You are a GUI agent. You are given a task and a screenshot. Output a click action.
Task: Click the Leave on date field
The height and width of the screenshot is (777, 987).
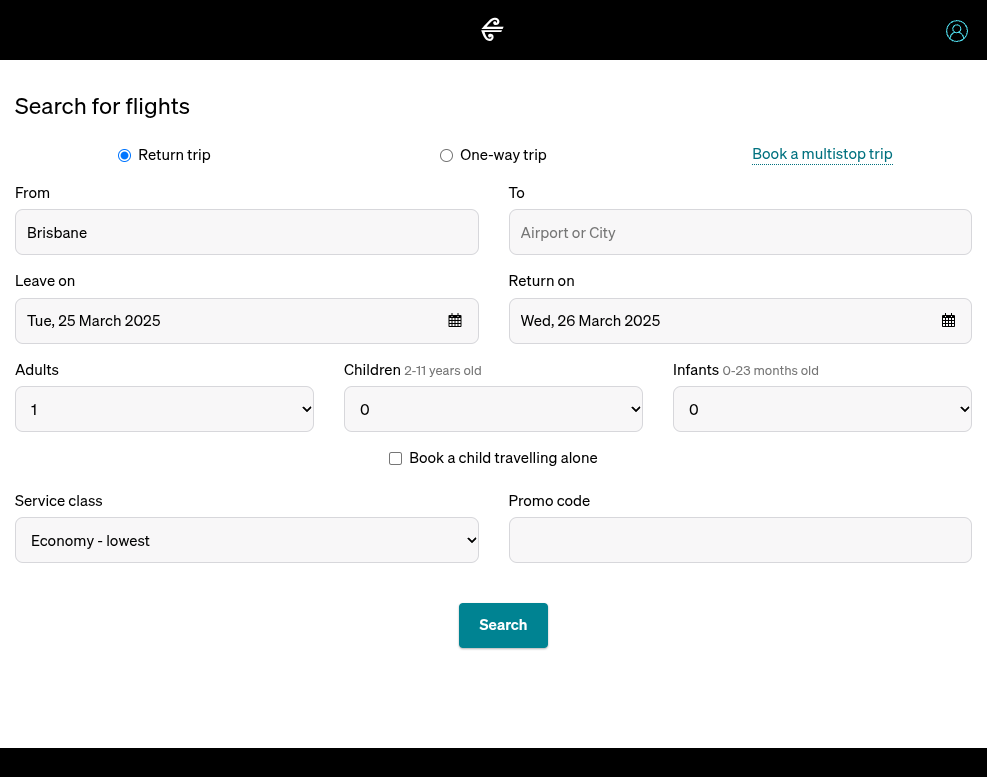point(247,321)
